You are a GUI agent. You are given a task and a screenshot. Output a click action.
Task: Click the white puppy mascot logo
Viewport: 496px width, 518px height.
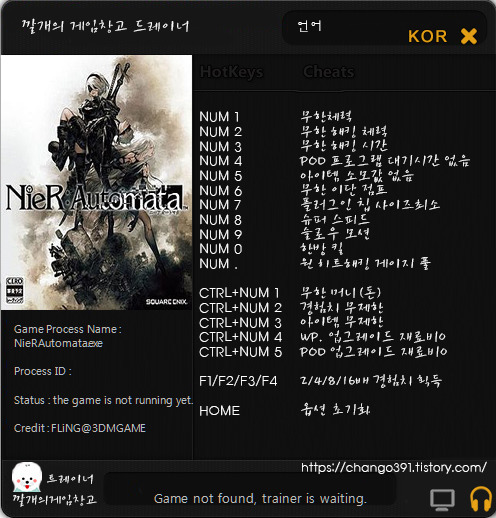[27, 477]
